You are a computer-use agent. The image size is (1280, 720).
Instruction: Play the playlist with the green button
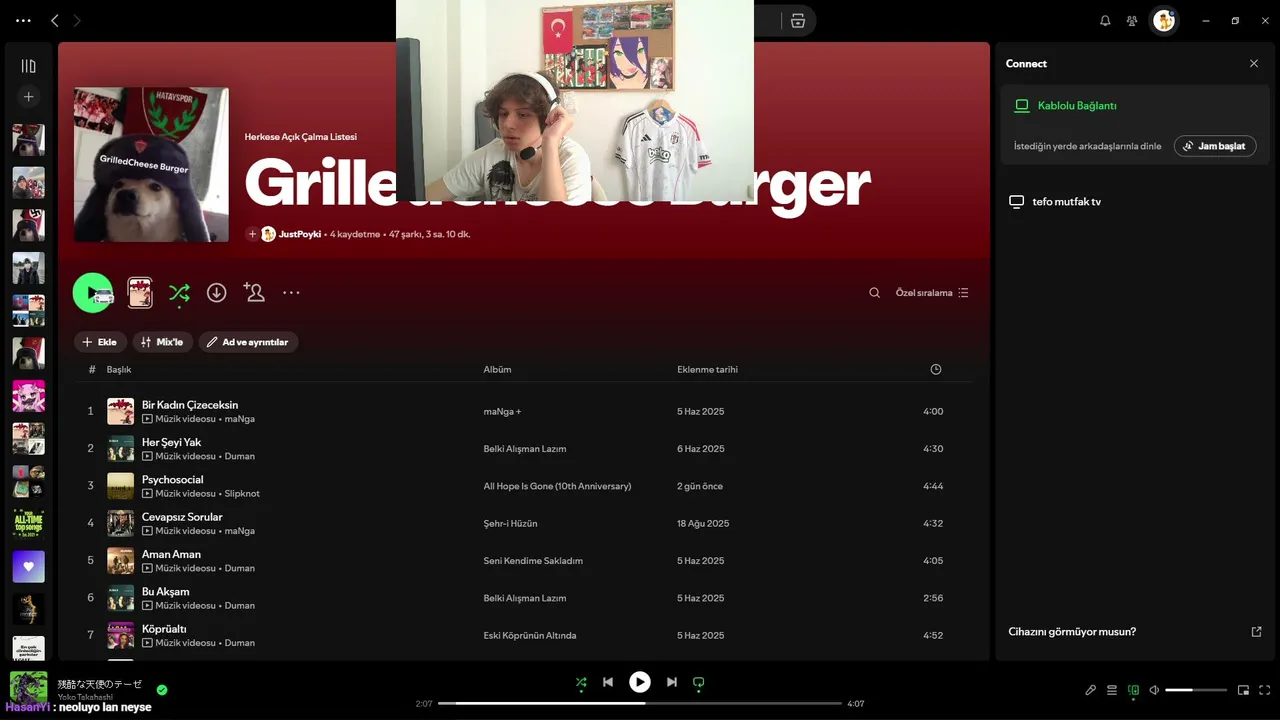(x=92, y=293)
